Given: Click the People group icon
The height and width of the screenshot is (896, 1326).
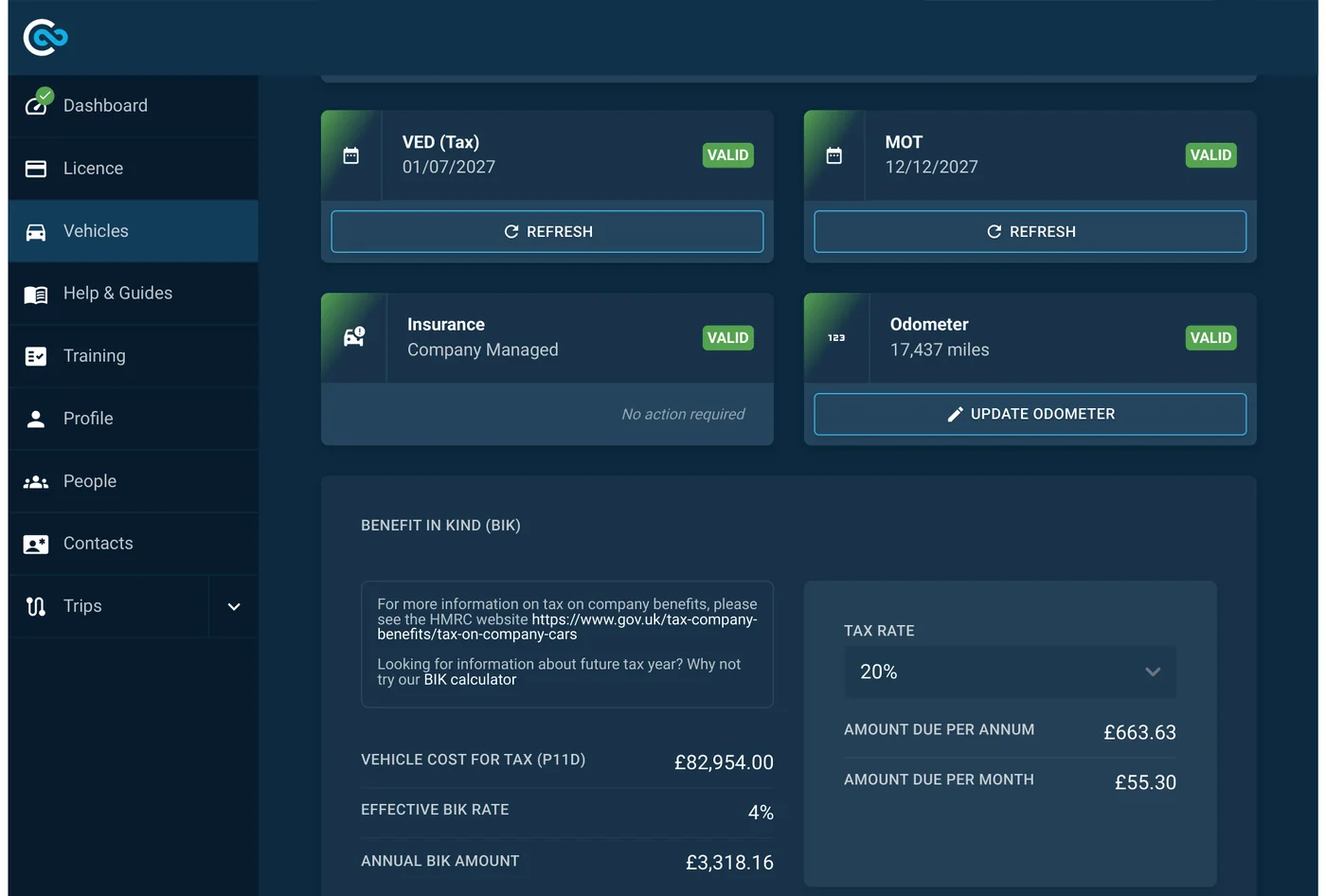Looking at the screenshot, I should coord(36,482).
